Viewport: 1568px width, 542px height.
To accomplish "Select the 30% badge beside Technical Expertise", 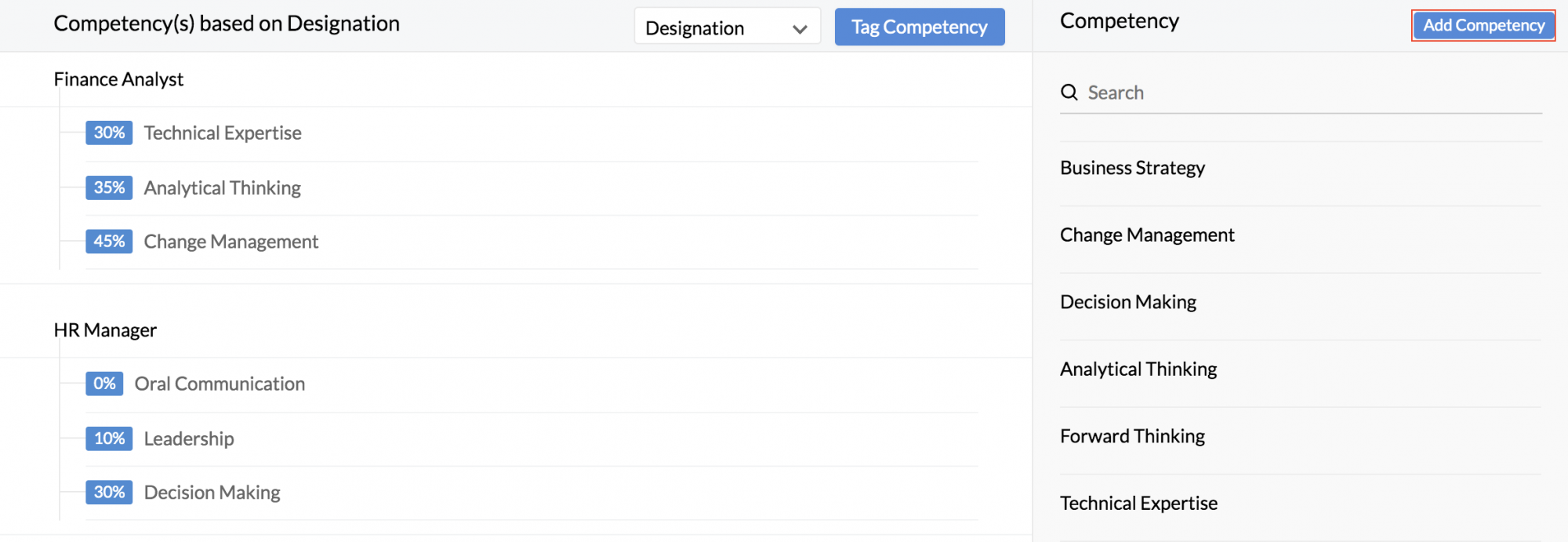I will click(109, 133).
